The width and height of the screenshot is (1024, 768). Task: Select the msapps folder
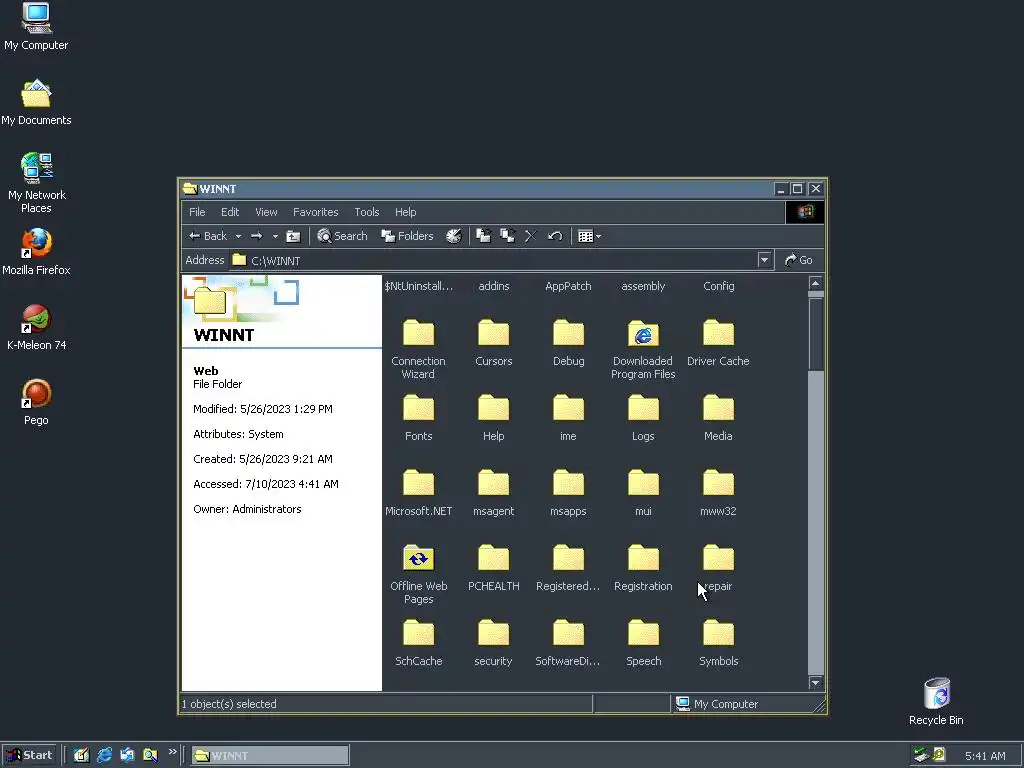pos(568,492)
